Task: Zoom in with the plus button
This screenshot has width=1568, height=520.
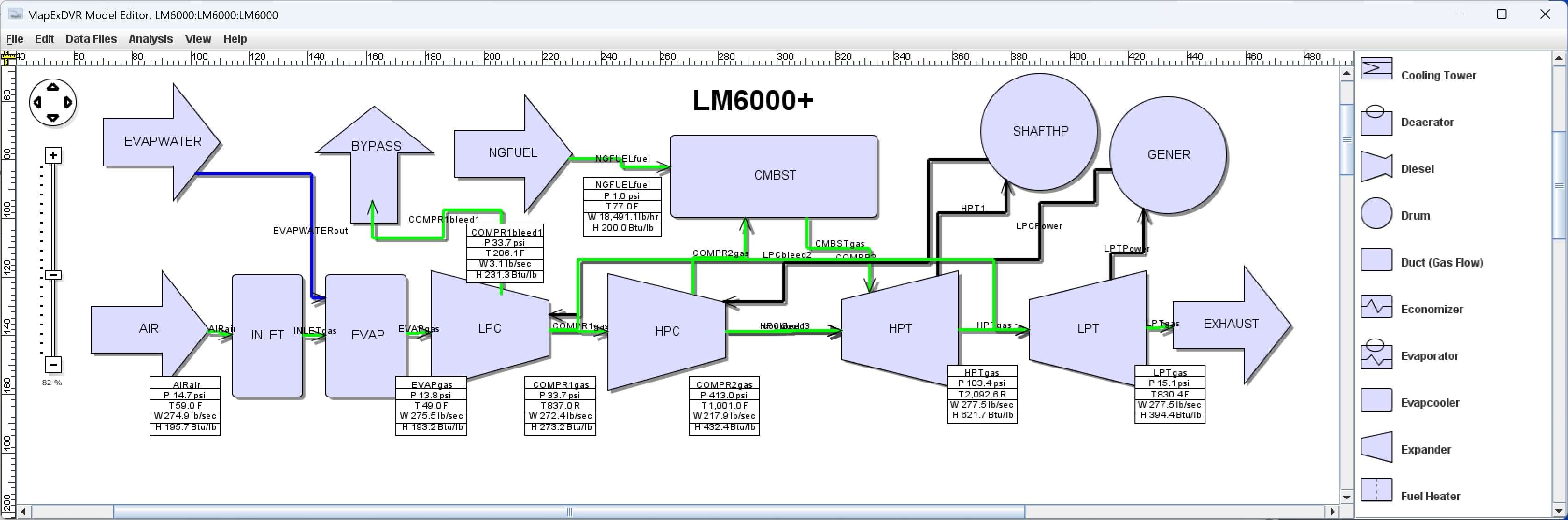Action: coord(54,155)
